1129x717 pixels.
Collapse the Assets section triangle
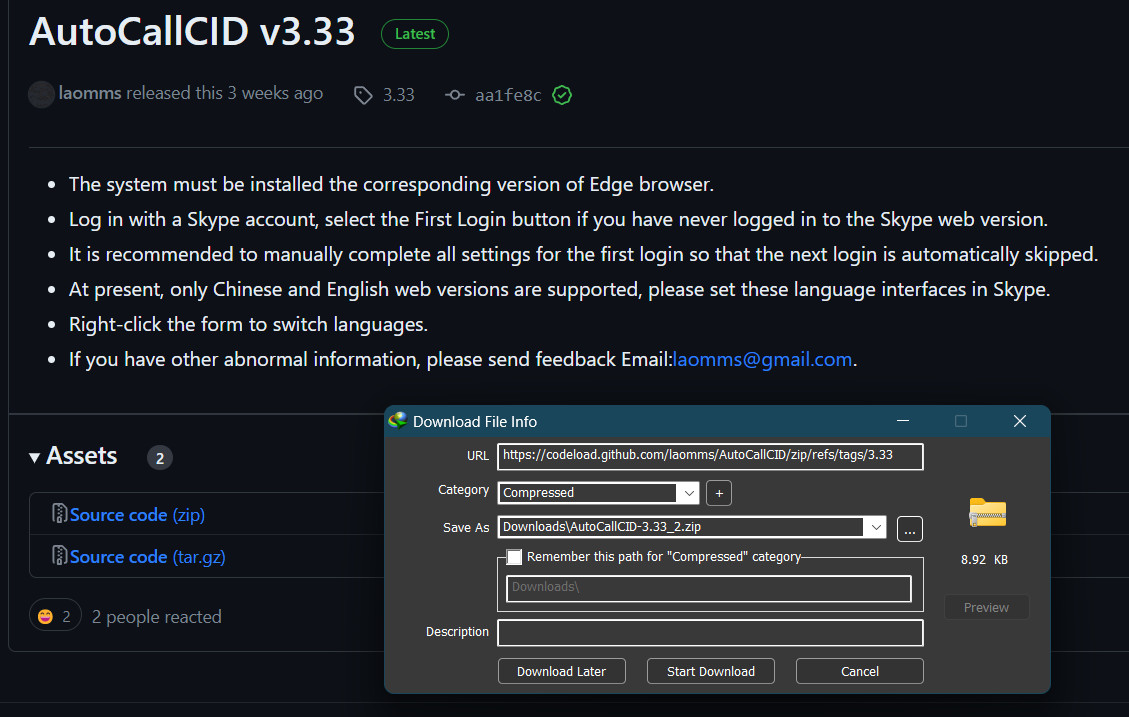pyautogui.click(x=34, y=457)
